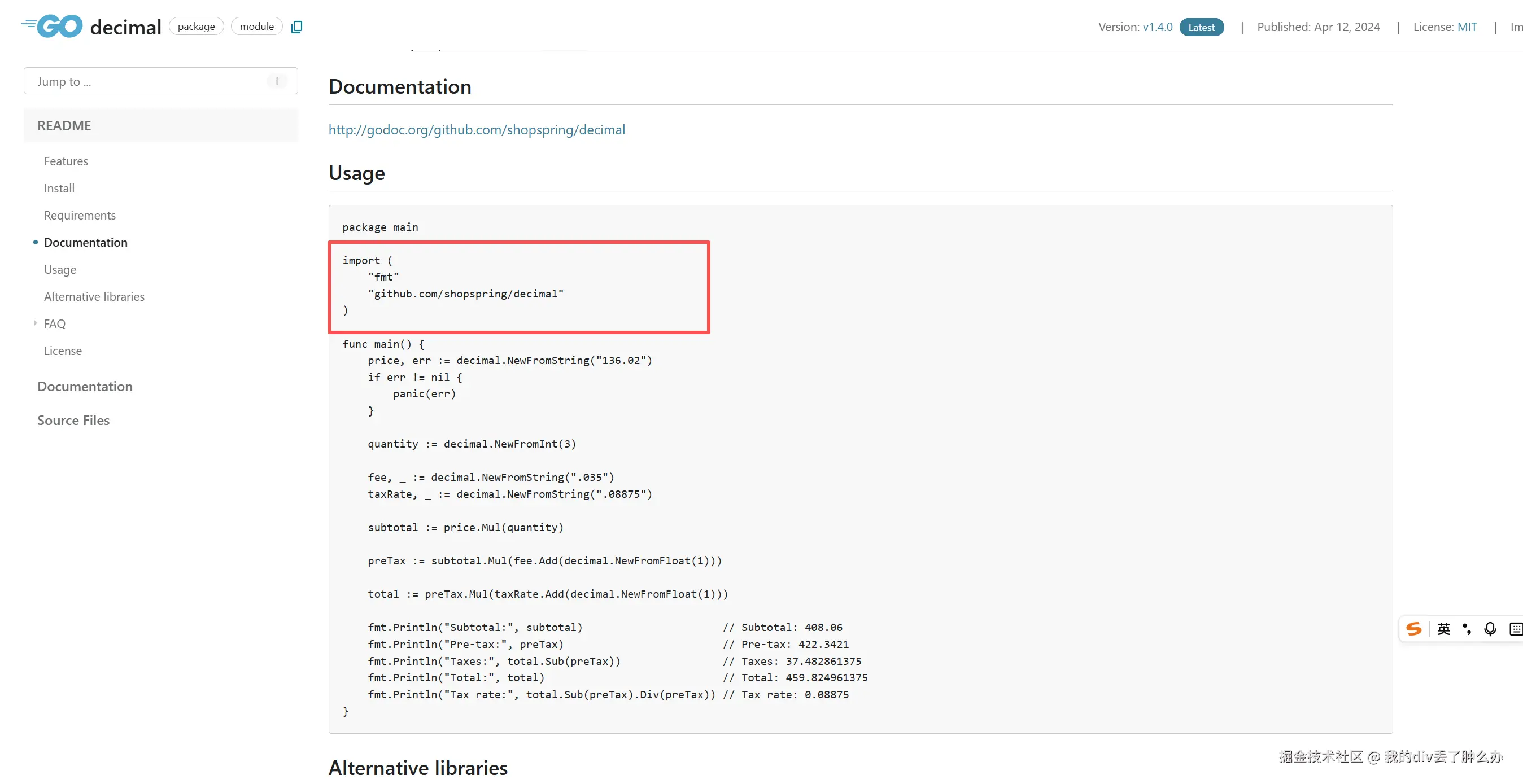Image resolution: width=1523 pixels, height=784 pixels.
Task: Expand the FAQ tree item arrow
Action: (36, 323)
